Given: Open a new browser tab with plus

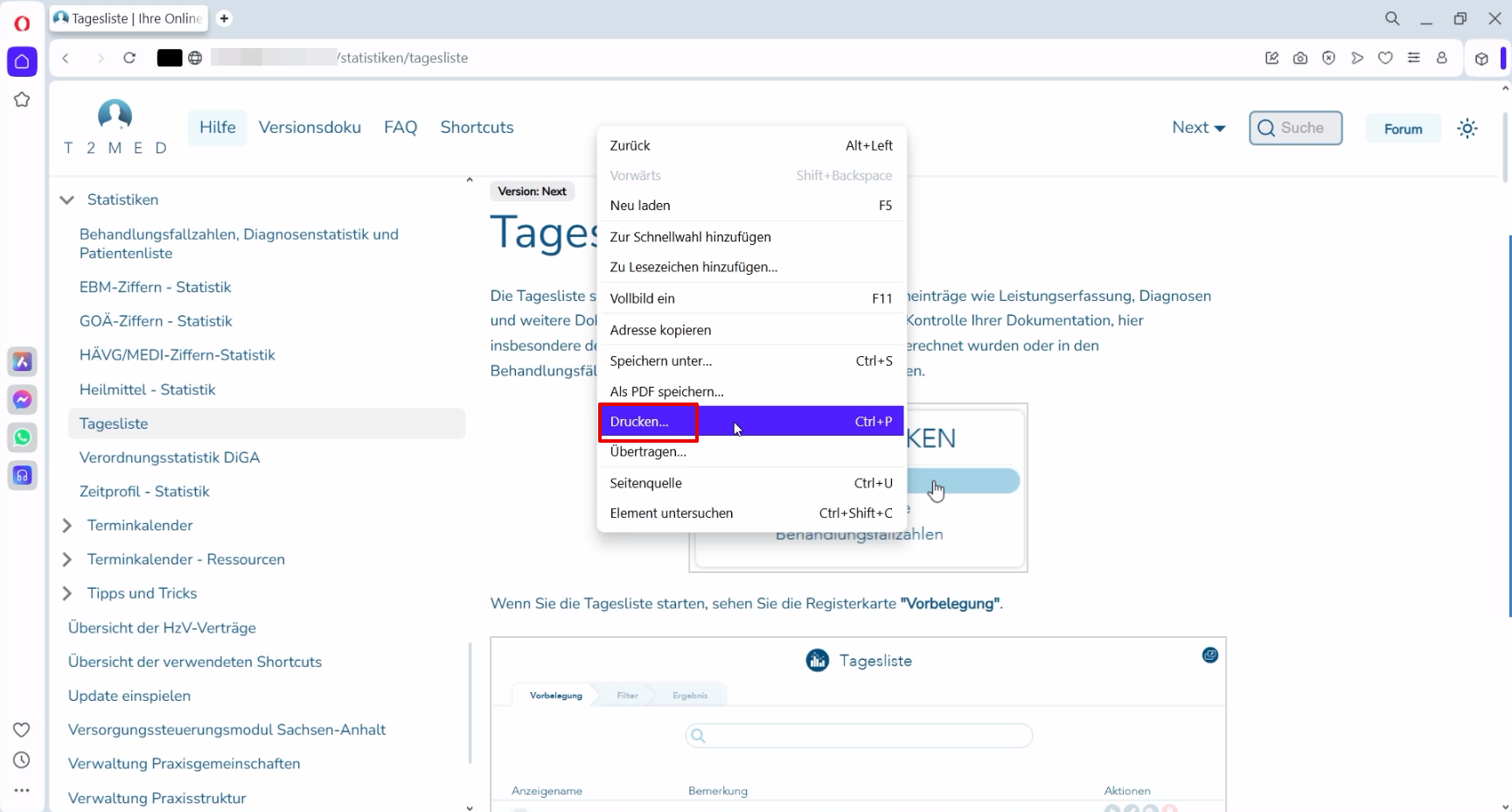Looking at the screenshot, I should click(x=224, y=18).
